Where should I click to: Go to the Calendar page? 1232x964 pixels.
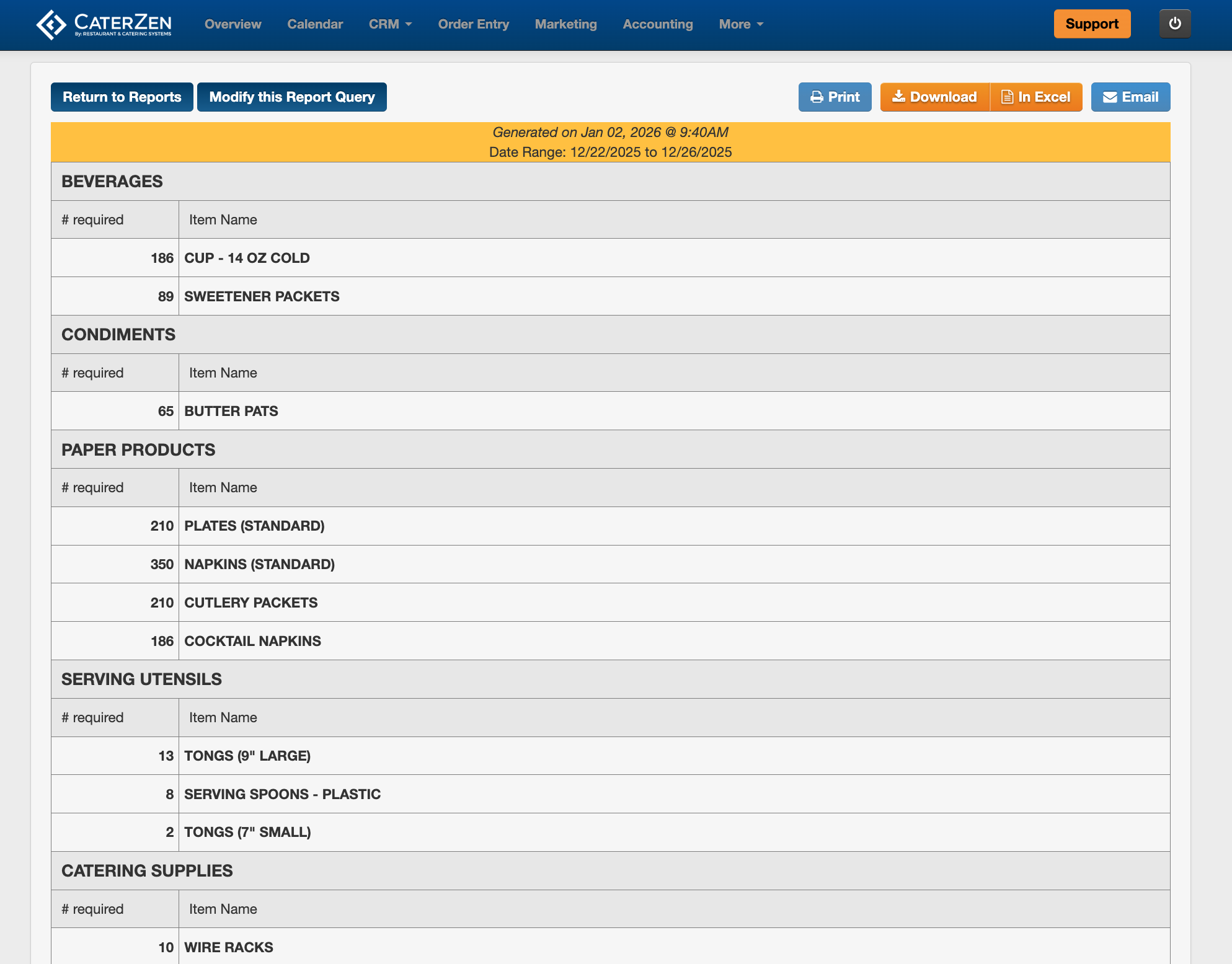click(315, 24)
